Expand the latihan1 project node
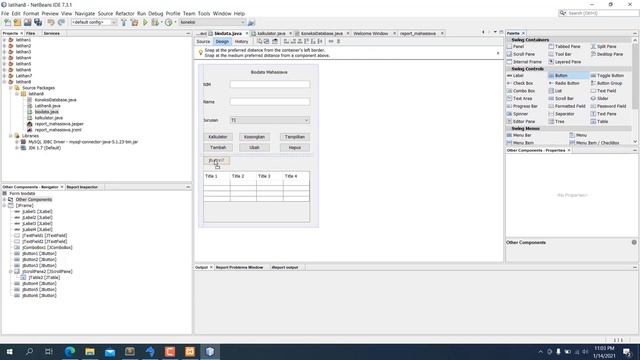This screenshot has height=360, width=640. (x=4, y=40)
